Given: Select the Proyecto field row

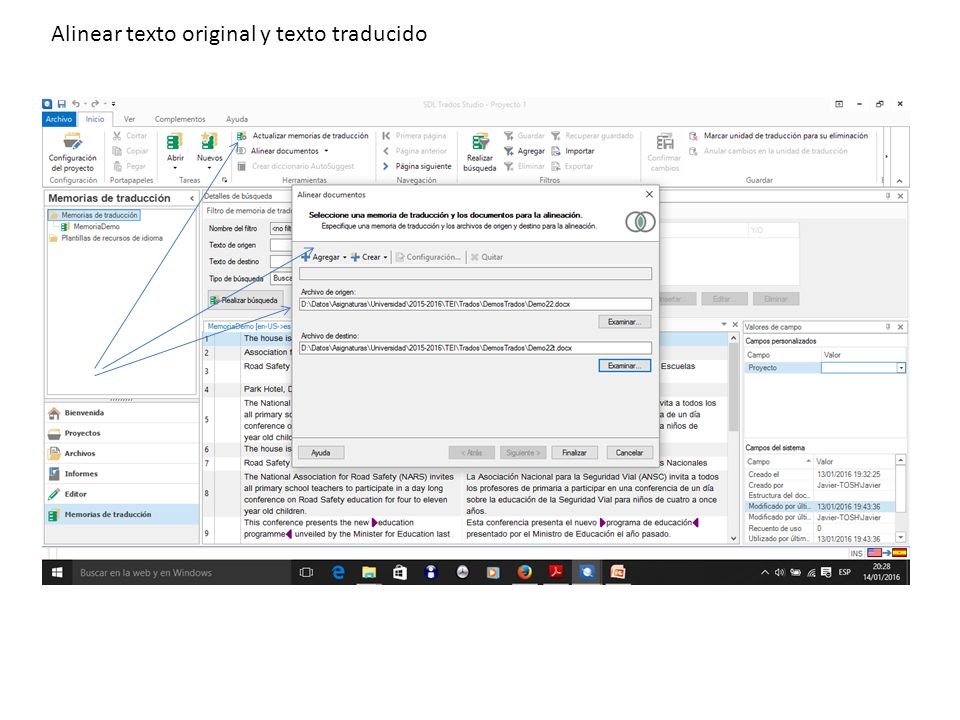Looking at the screenshot, I should coord(825,368).
